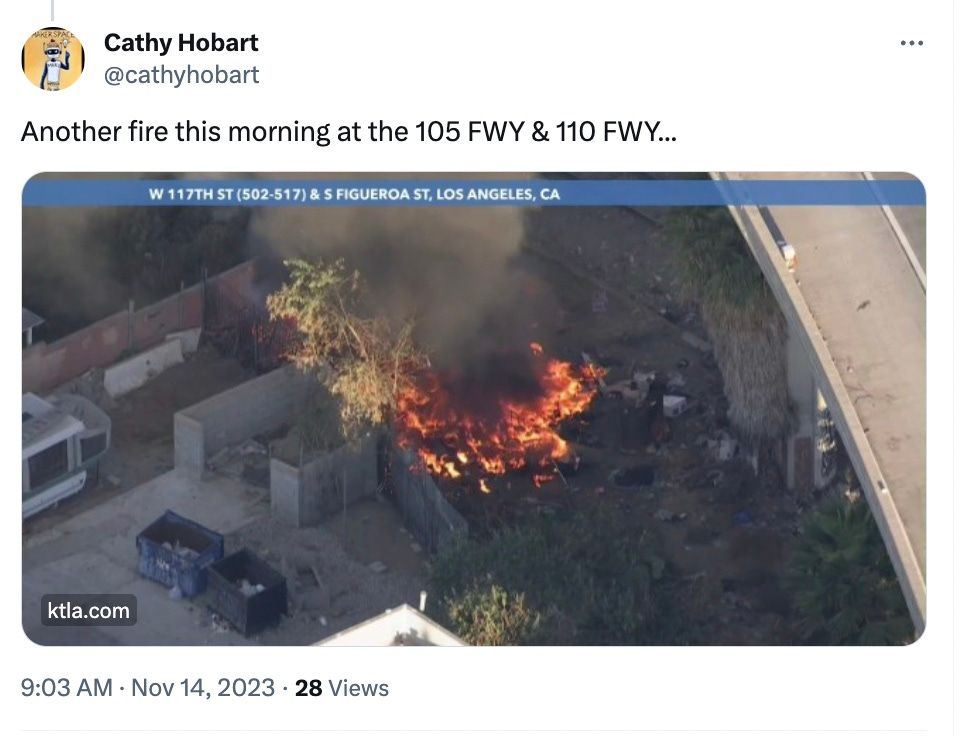Open the three-dot more options menu
The width and height of the screenshot is (960, 736).
(912, 43)
